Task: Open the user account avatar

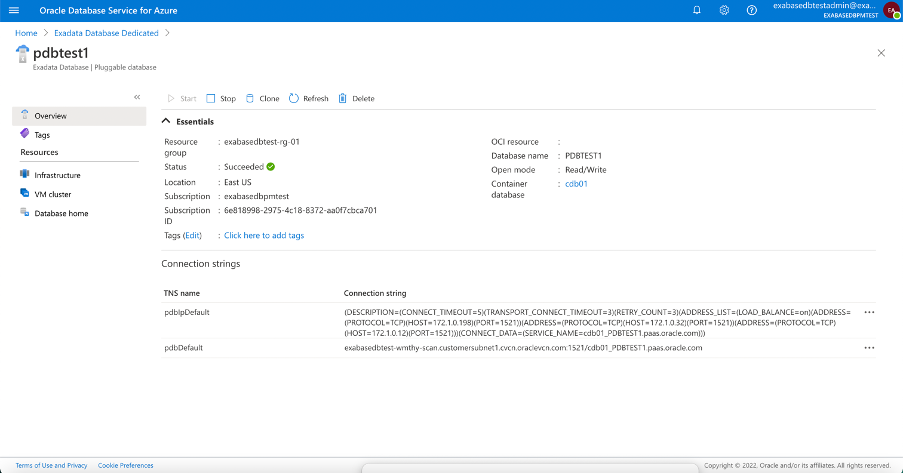Action: pos(891,10)
